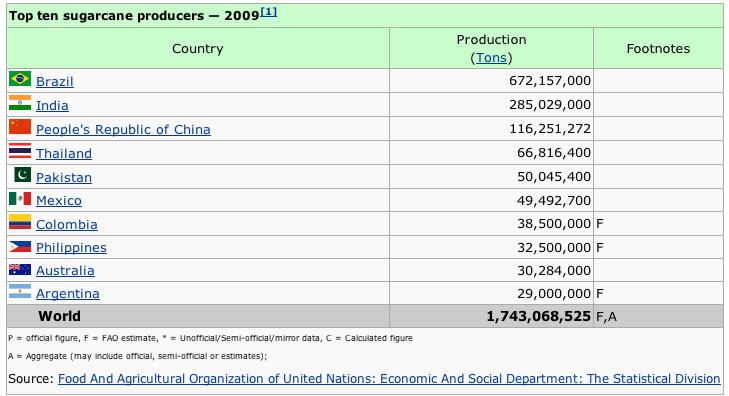729x396 pixels.
Task: Select the World total production cell
Action: [x=491, y=317]
